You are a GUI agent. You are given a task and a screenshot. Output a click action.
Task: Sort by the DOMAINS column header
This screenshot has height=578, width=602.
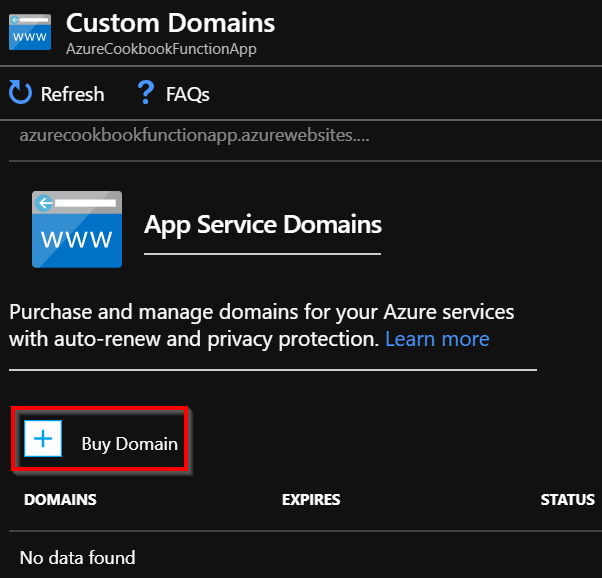[60, 500]
